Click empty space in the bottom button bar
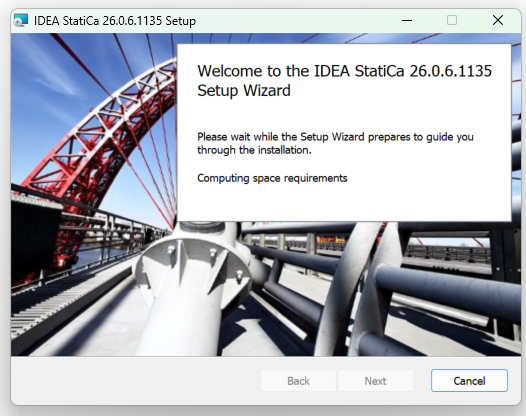This screenshot has height=416, width=526. [x=134, y=381]
